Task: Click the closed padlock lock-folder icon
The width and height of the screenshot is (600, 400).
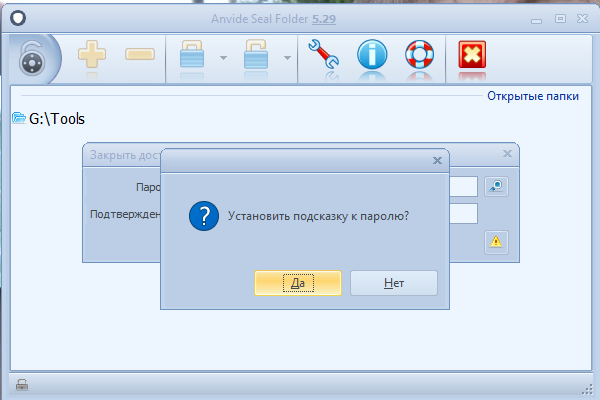Action: point(193,56)
